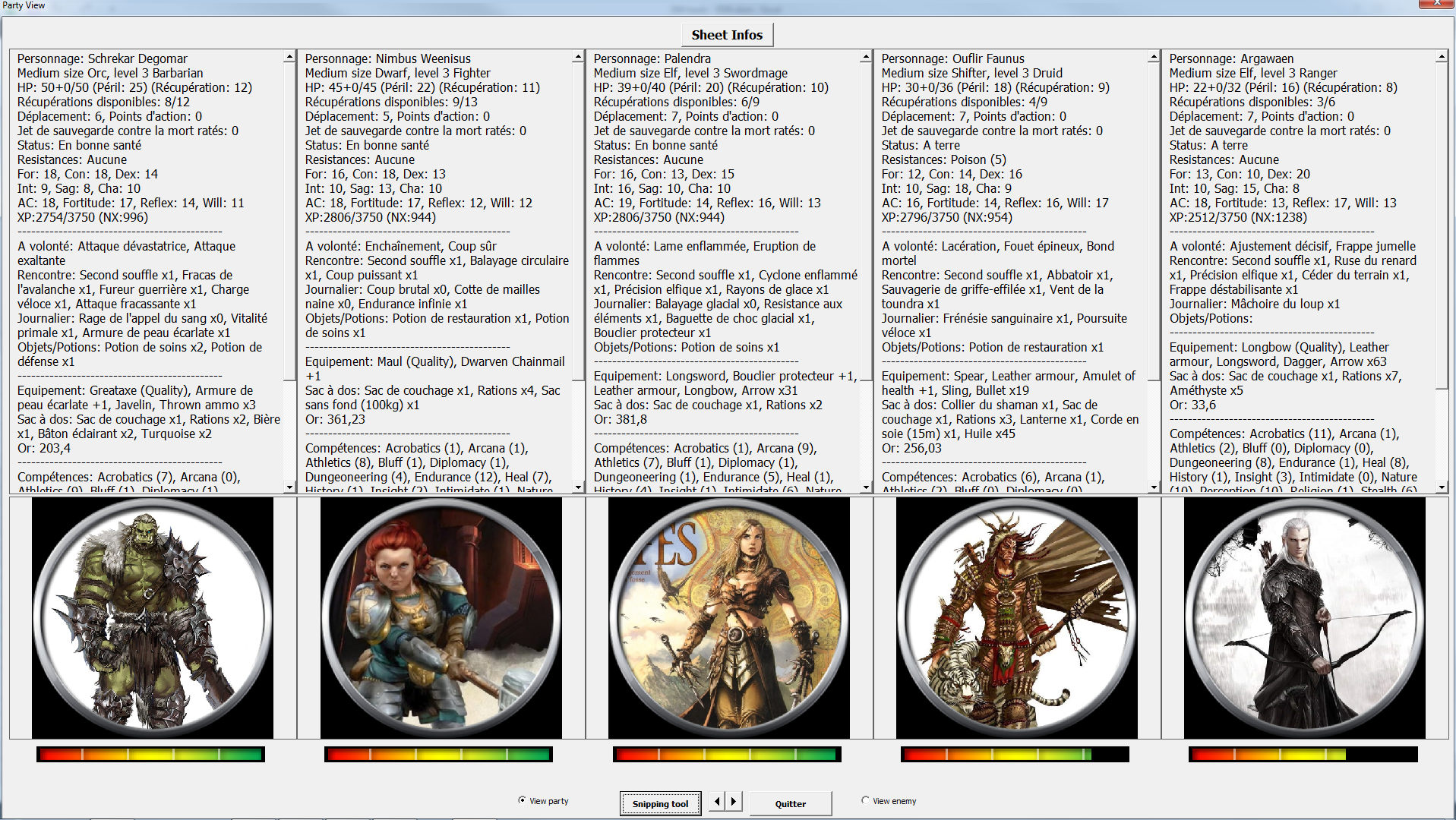This screenshot has width=1456, height=820.
Task: Click the Quitter button
Action: (x=790, y=804)
